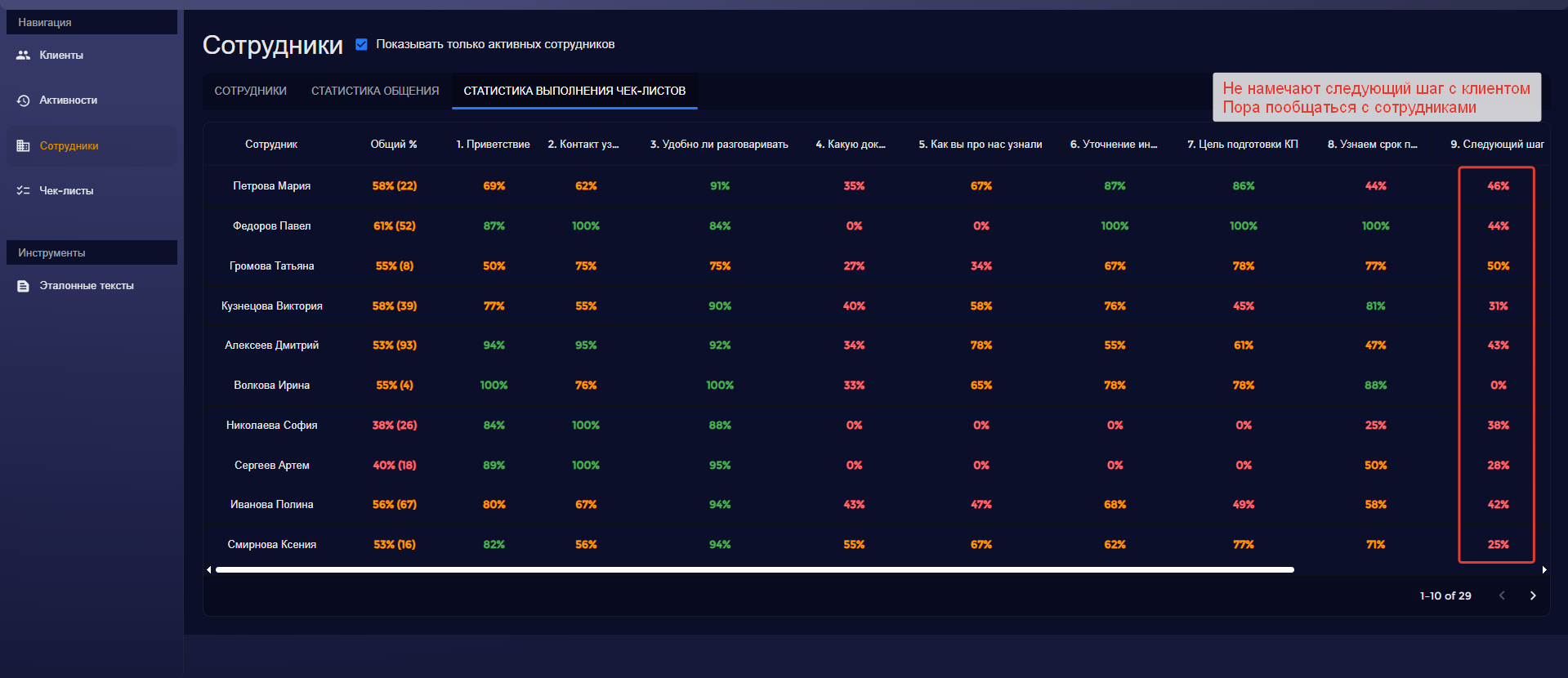This screenshot has width=1568, height=678.
Task: Click the 1. Приветствие column header
Action: 493,145
